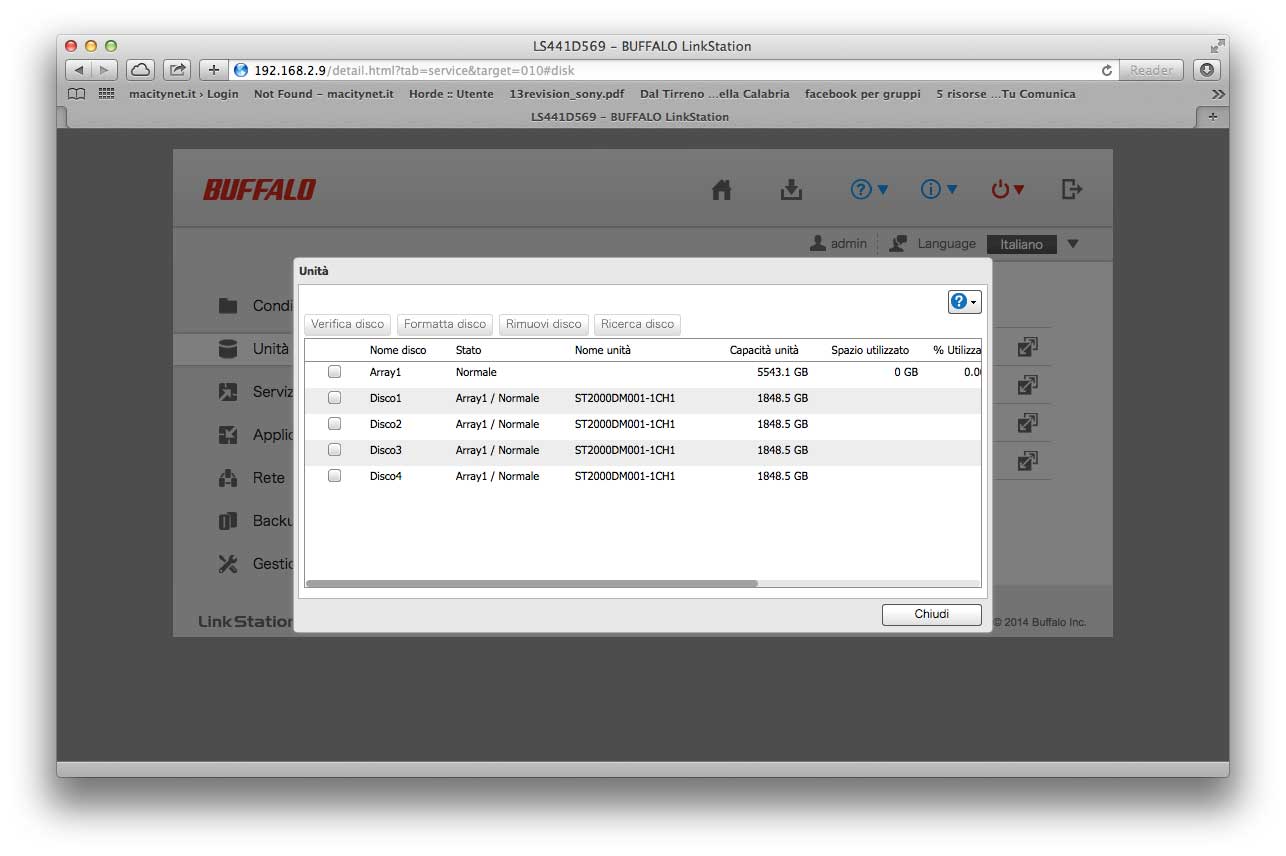
Task: Click Safari forward button
Action: click(105, 70)
